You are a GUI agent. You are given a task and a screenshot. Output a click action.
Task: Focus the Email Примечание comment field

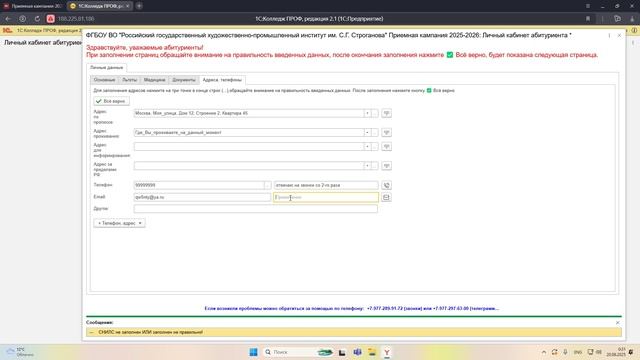pos(326,197)
